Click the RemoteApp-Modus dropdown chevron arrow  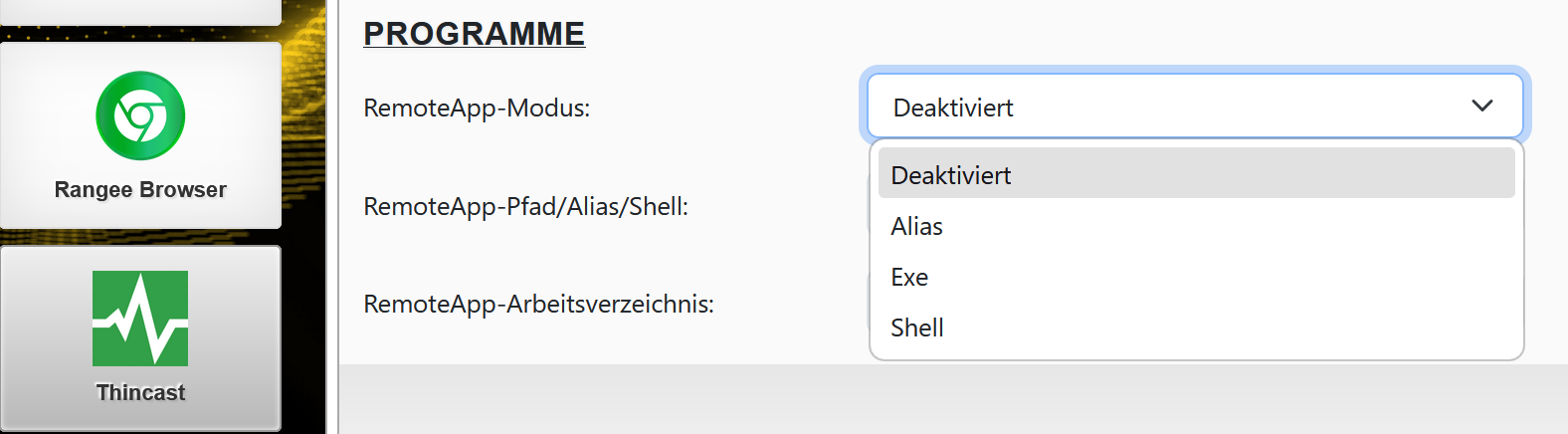pyautogui.click(x=1481, y=106)
